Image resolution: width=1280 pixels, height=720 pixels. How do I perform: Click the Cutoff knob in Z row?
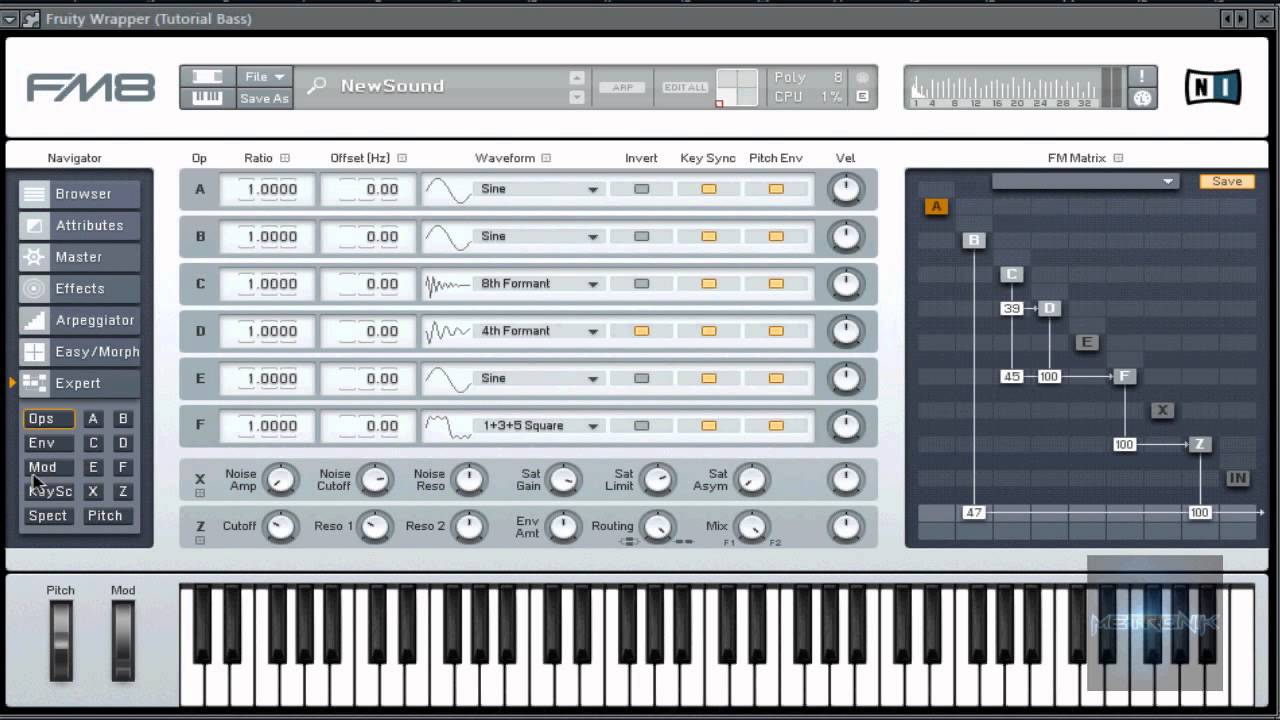click(x=281, y=526)
